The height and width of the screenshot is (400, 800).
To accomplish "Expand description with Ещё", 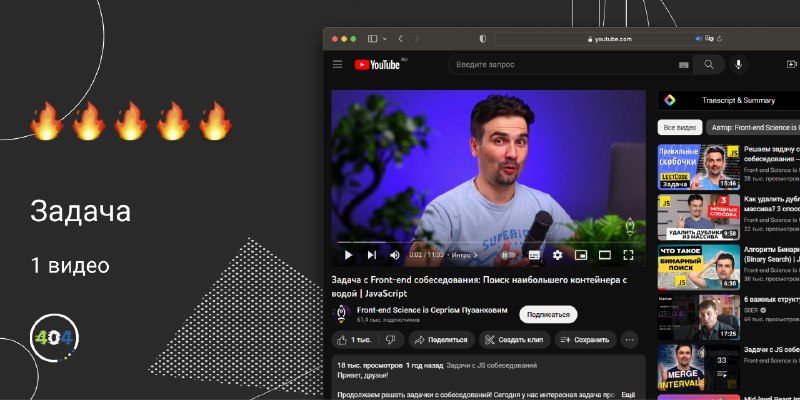I will 628,394.
